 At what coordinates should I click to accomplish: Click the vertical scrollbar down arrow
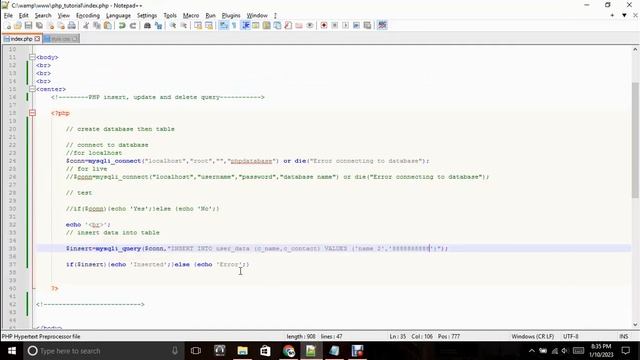coord(635,325)
